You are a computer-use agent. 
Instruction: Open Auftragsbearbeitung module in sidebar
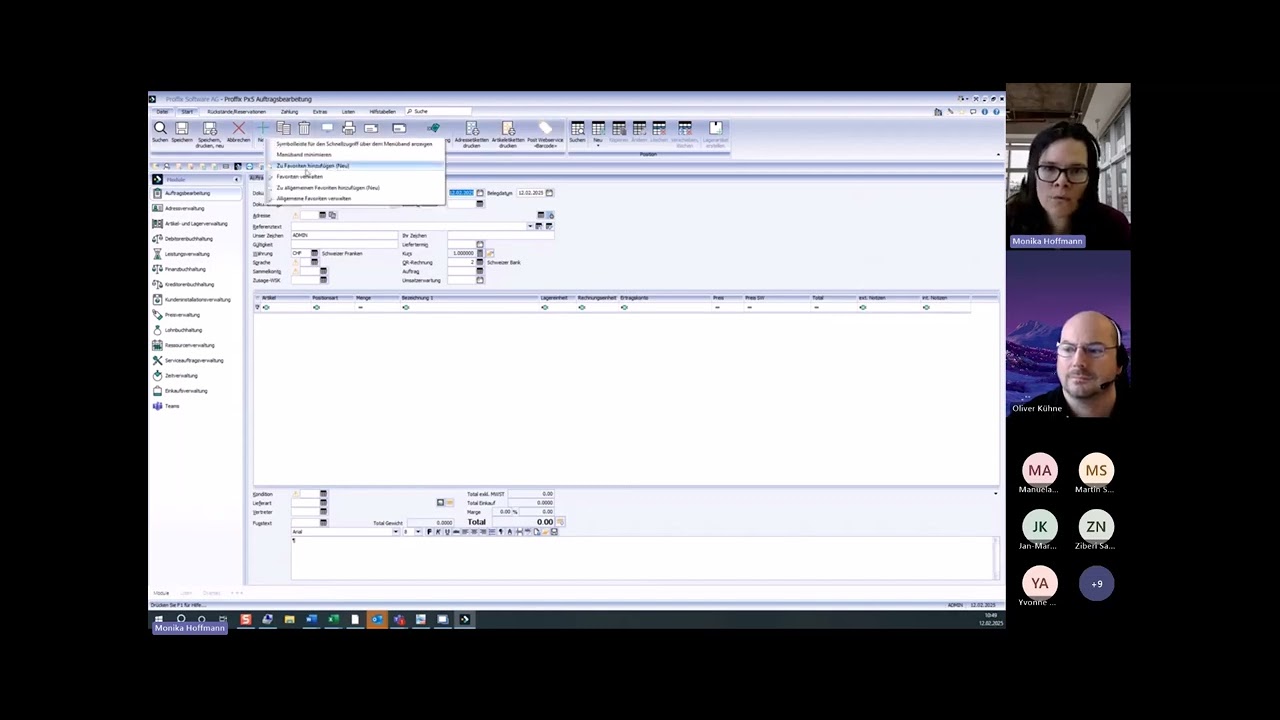click(196, 193)
